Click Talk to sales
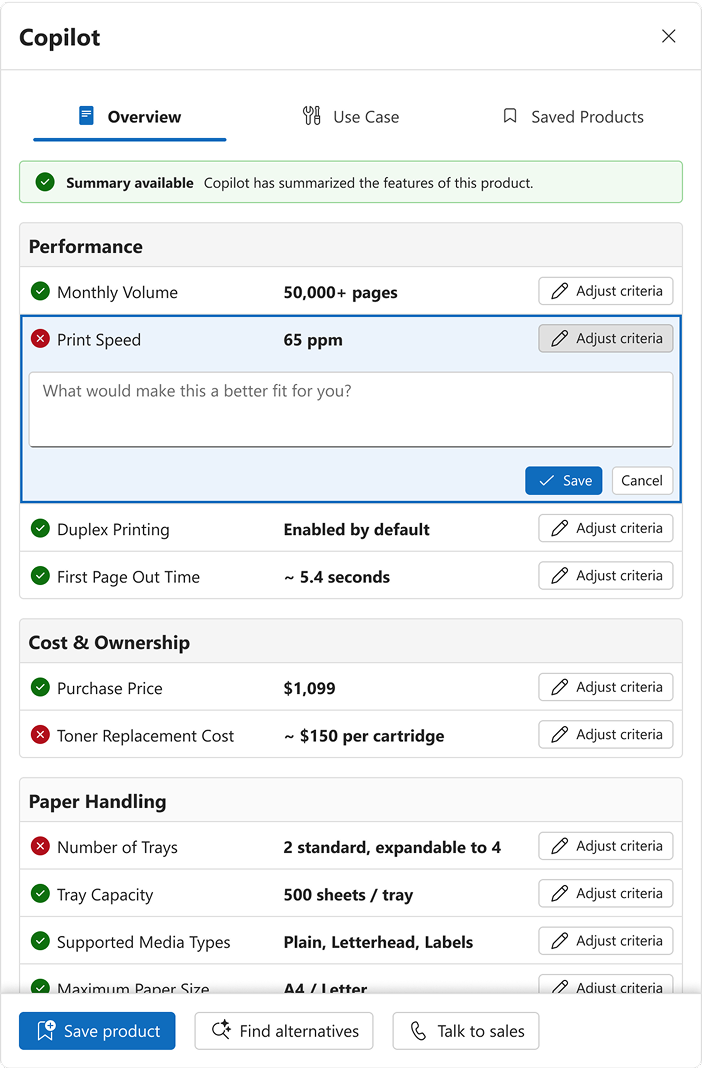 coord(466,1031)
